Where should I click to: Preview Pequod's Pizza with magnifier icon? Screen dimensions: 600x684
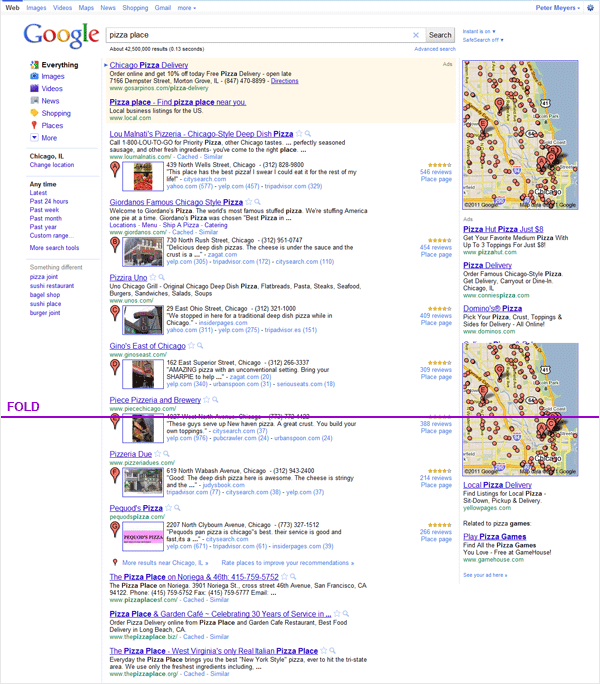click(x=177, y=508)
